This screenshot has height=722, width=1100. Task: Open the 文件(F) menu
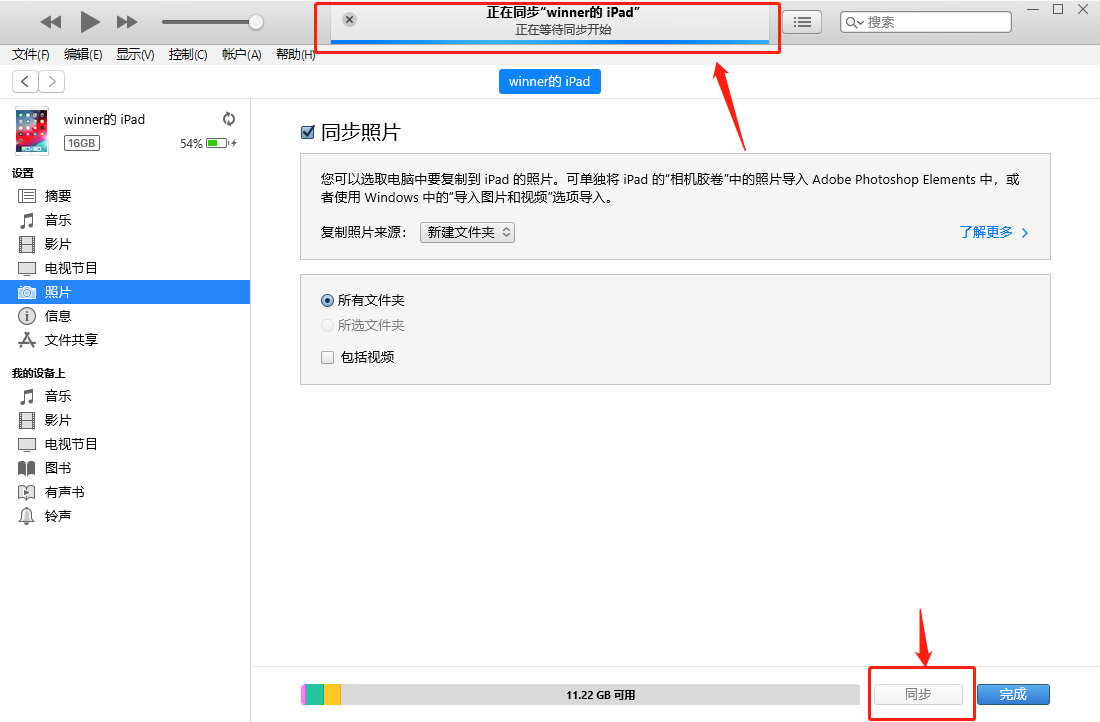point(31,55)
